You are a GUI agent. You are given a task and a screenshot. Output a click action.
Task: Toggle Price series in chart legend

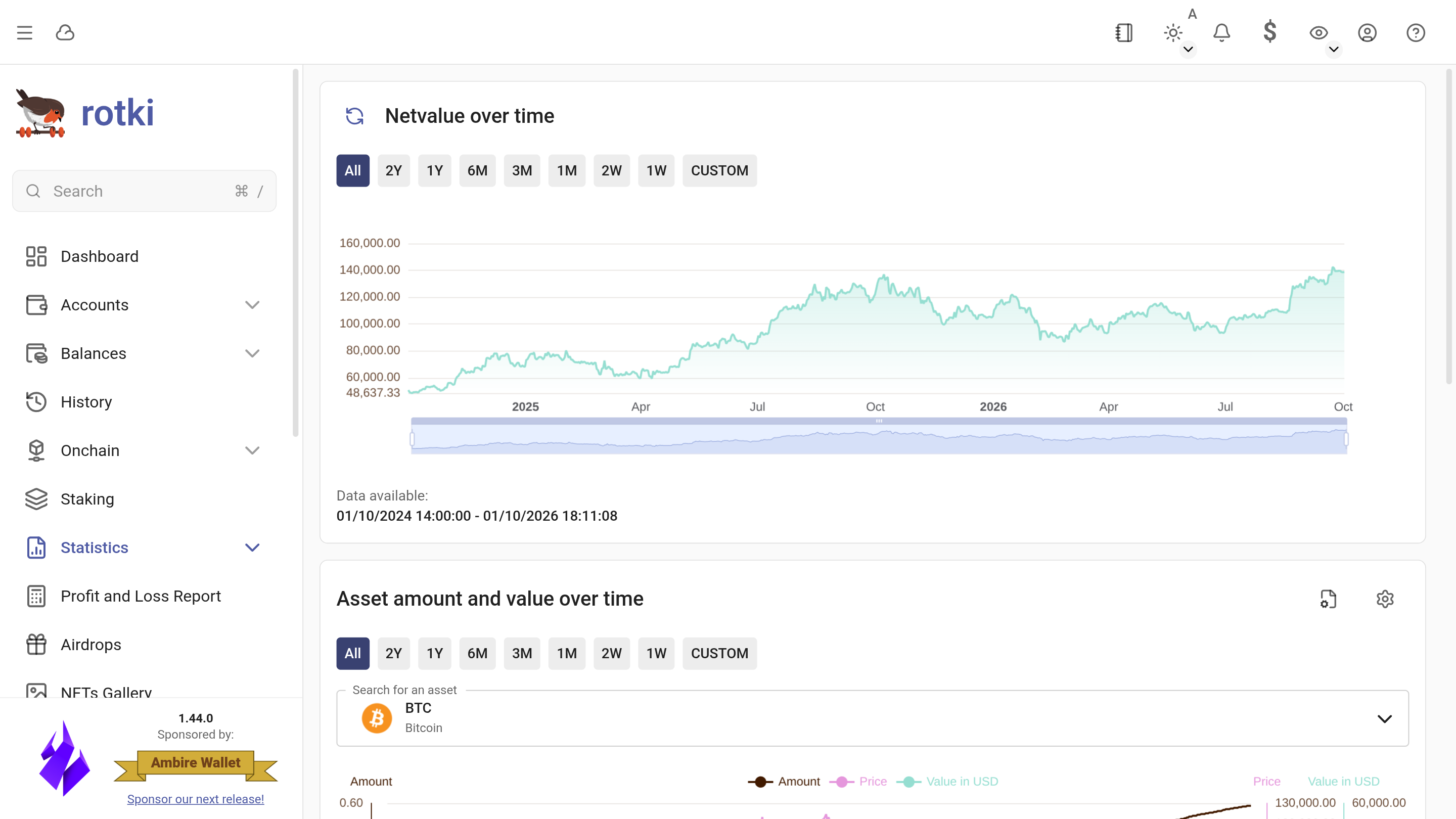tap(858, 782)
